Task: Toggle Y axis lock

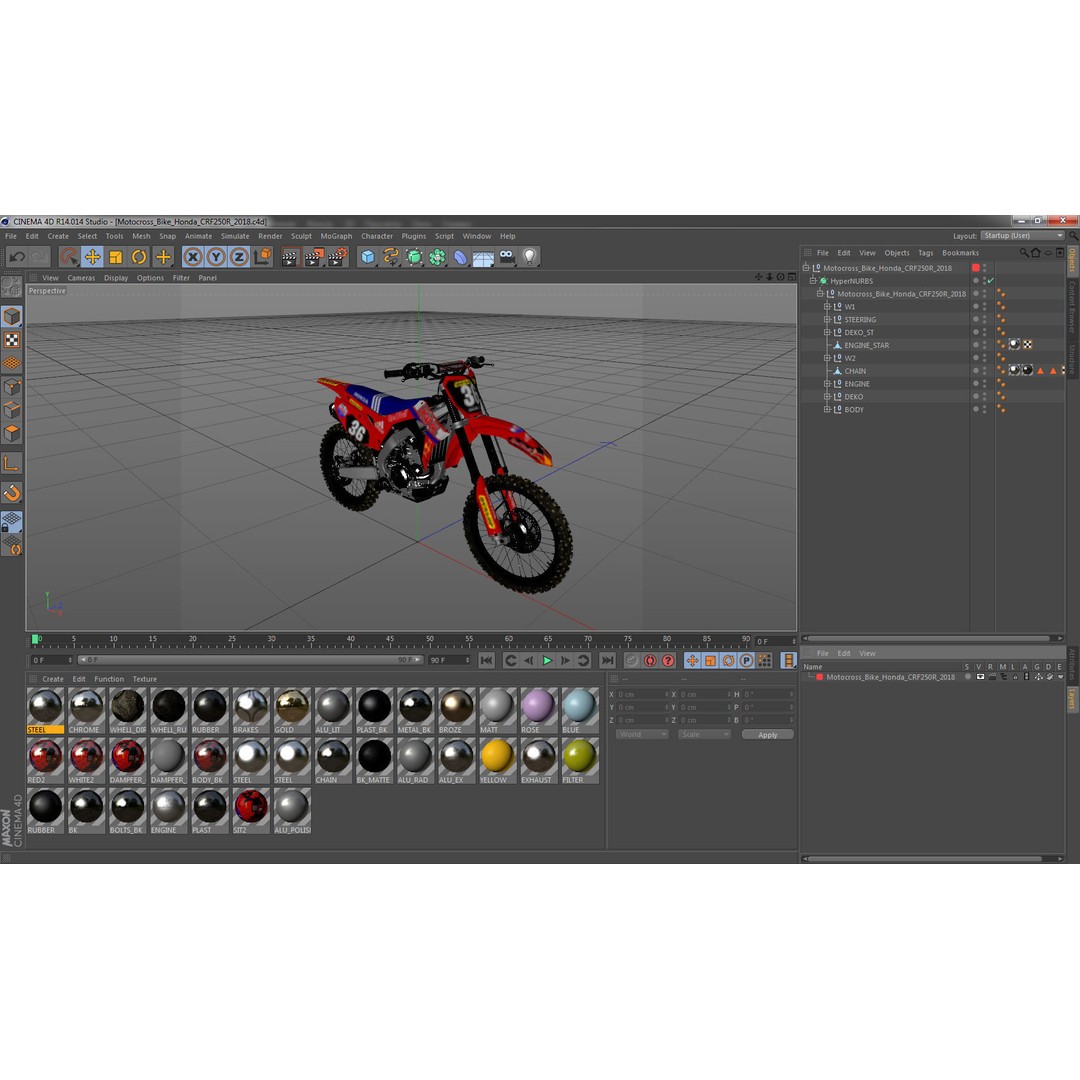Action: (216, 258)
